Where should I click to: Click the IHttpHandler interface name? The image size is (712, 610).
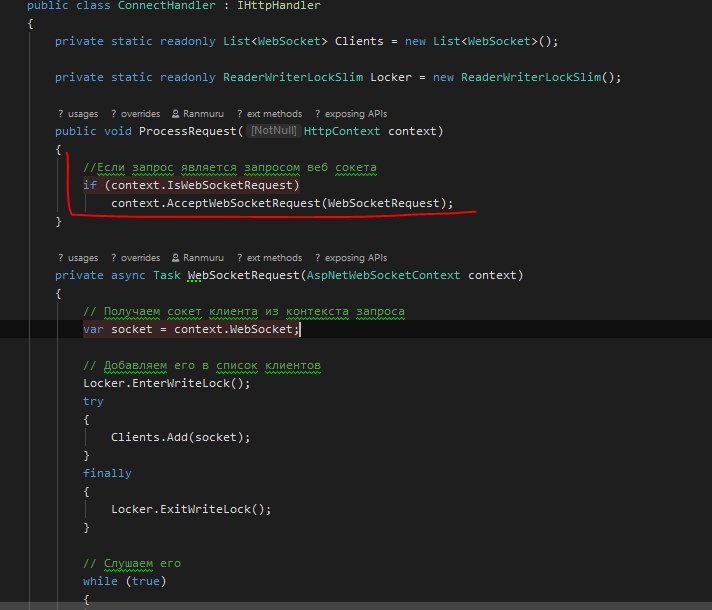(x=279, y=5)
